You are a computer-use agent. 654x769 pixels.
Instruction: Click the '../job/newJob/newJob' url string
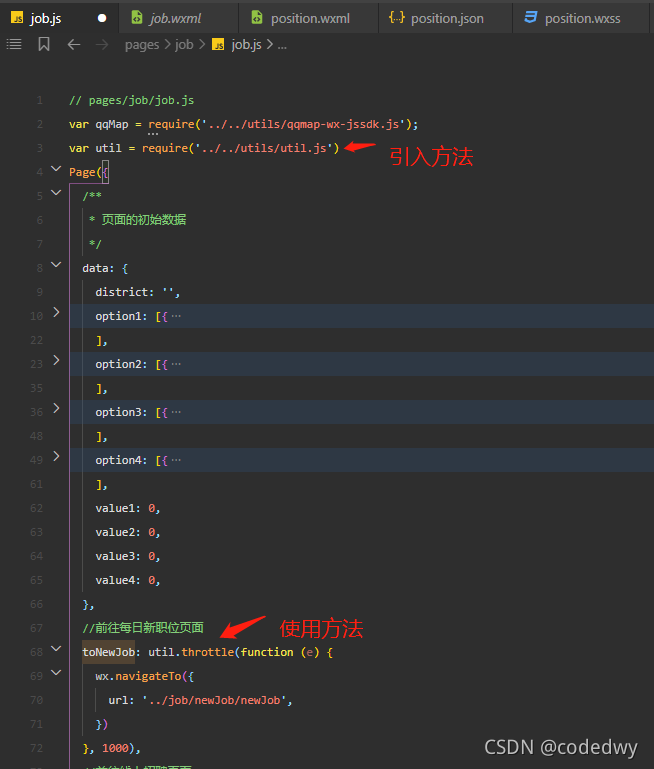click(214, 700)
